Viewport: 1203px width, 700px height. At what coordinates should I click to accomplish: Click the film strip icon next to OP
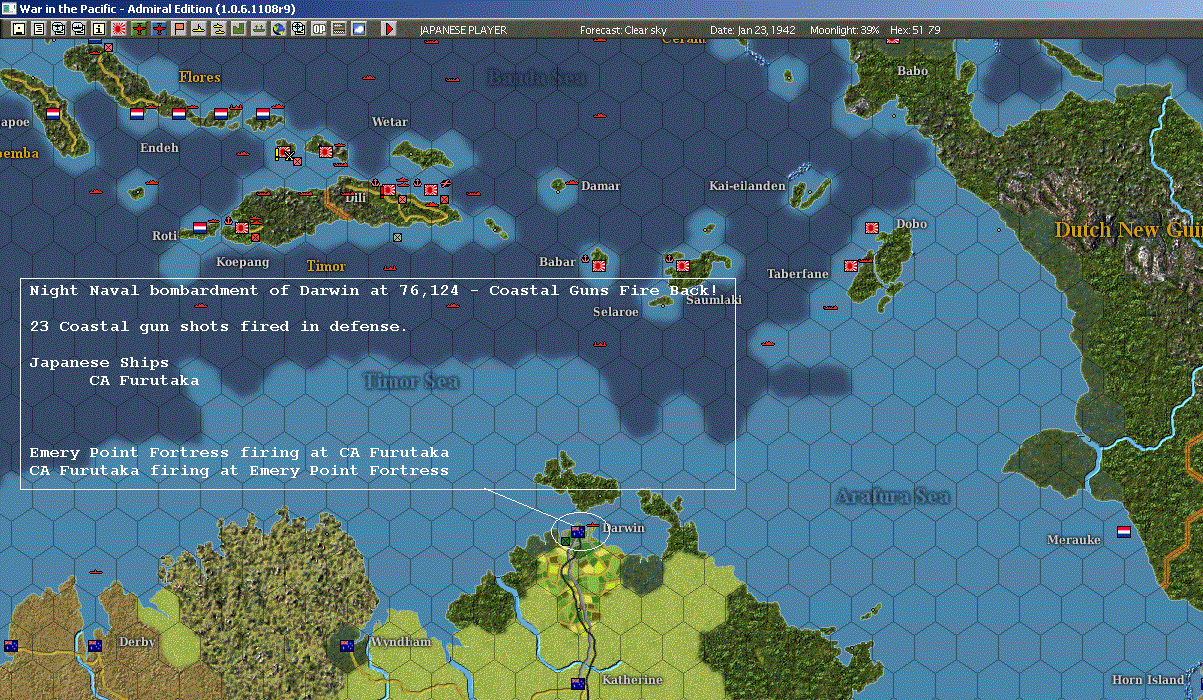point(340,29)
